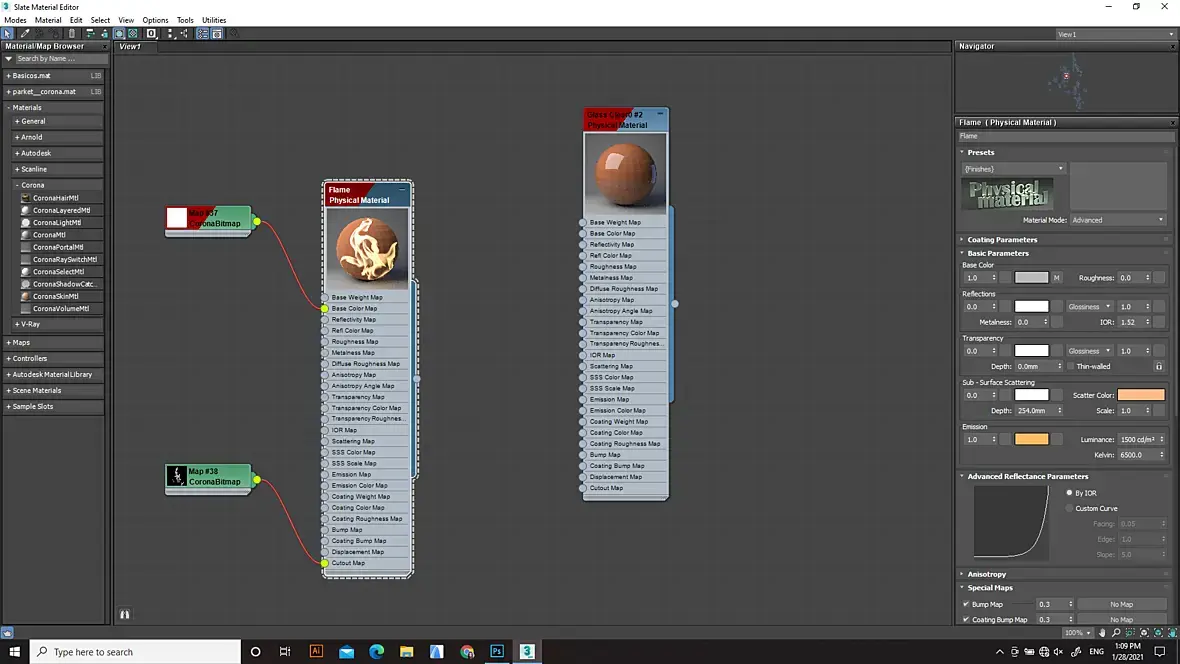Image resolution: width=1180 pixels, height=664 pixels.
Task: Open the Material Mode Advanced dropdown
Action: point(1118,220)
